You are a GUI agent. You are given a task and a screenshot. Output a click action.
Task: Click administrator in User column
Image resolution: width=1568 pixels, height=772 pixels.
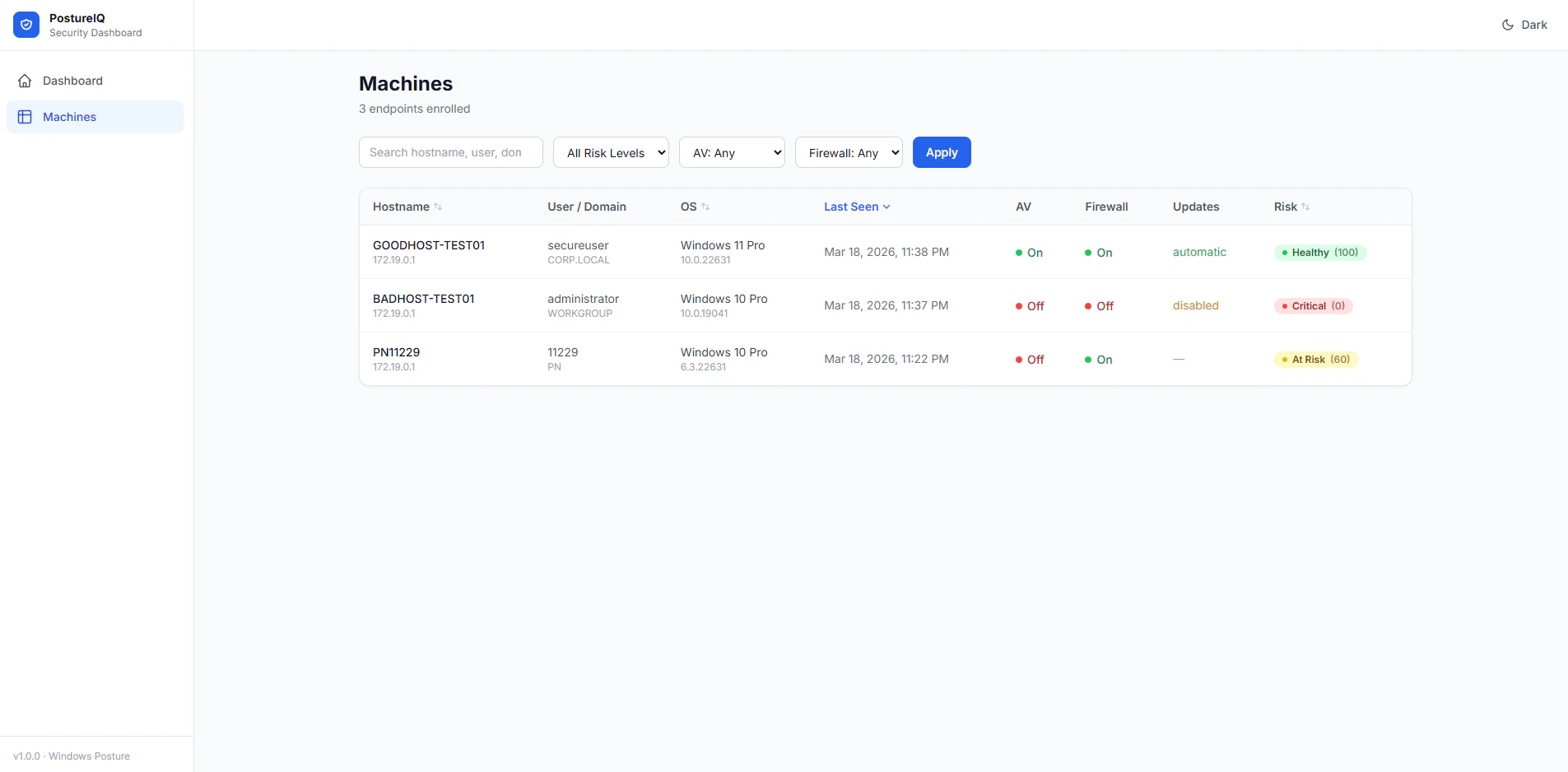(x=583, y=299)
